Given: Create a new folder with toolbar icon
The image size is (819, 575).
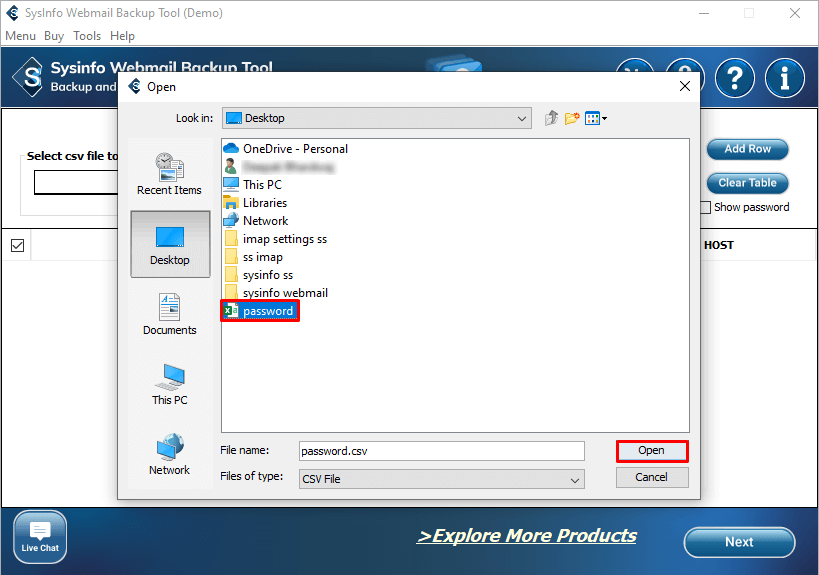Looking at the screenshot, I should [x=572, y=118].
